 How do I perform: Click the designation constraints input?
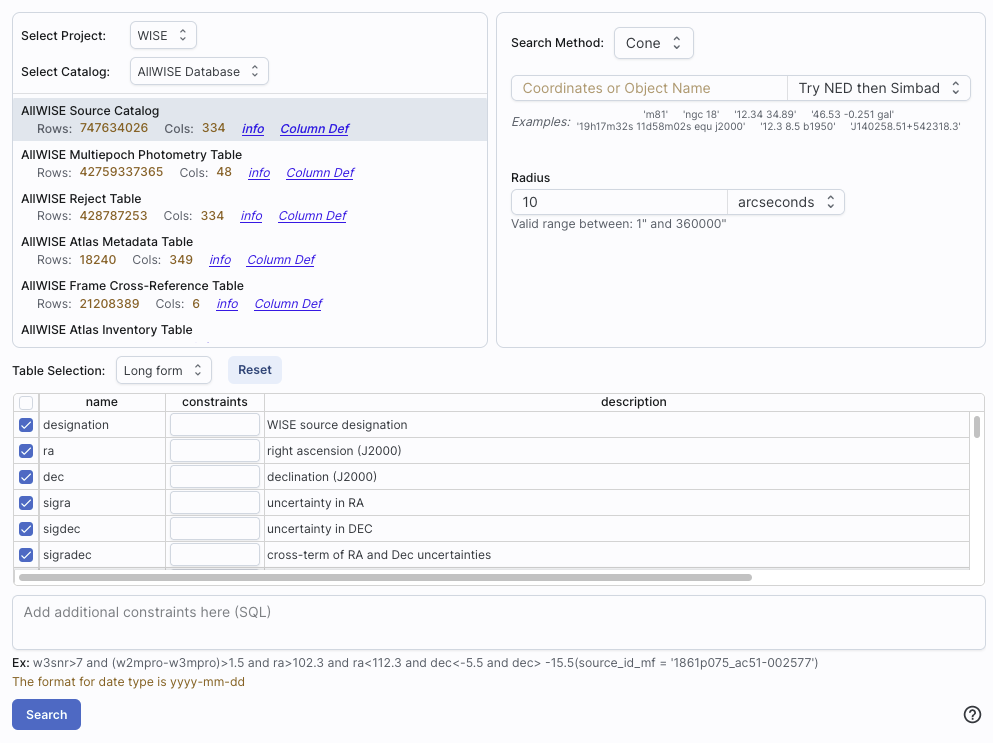(215, 424)
